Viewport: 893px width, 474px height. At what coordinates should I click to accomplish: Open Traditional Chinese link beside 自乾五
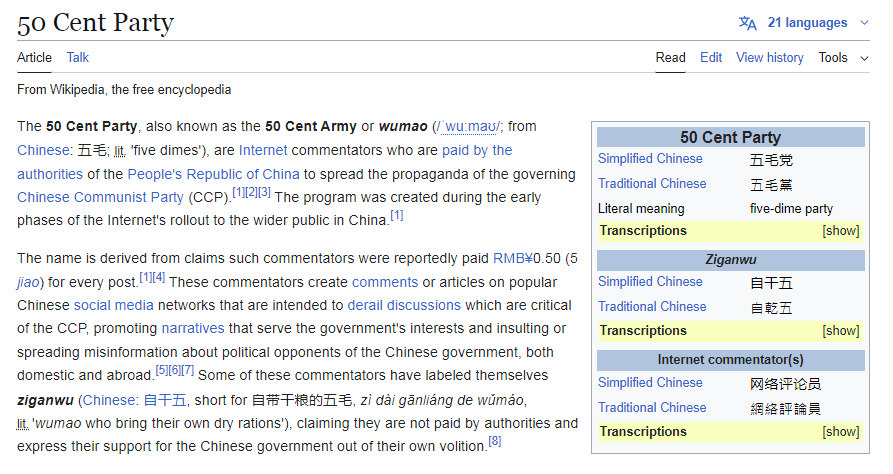[x=652, y=307]
